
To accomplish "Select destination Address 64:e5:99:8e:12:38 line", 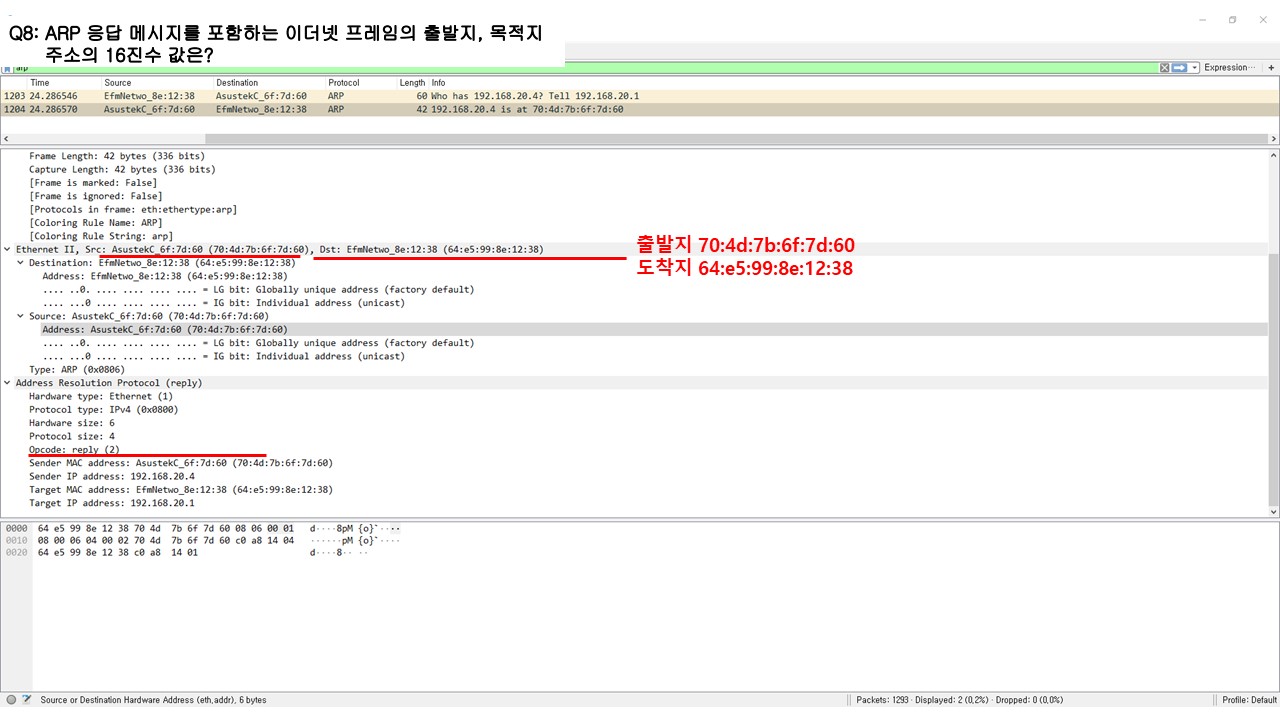I will point(165,276).
